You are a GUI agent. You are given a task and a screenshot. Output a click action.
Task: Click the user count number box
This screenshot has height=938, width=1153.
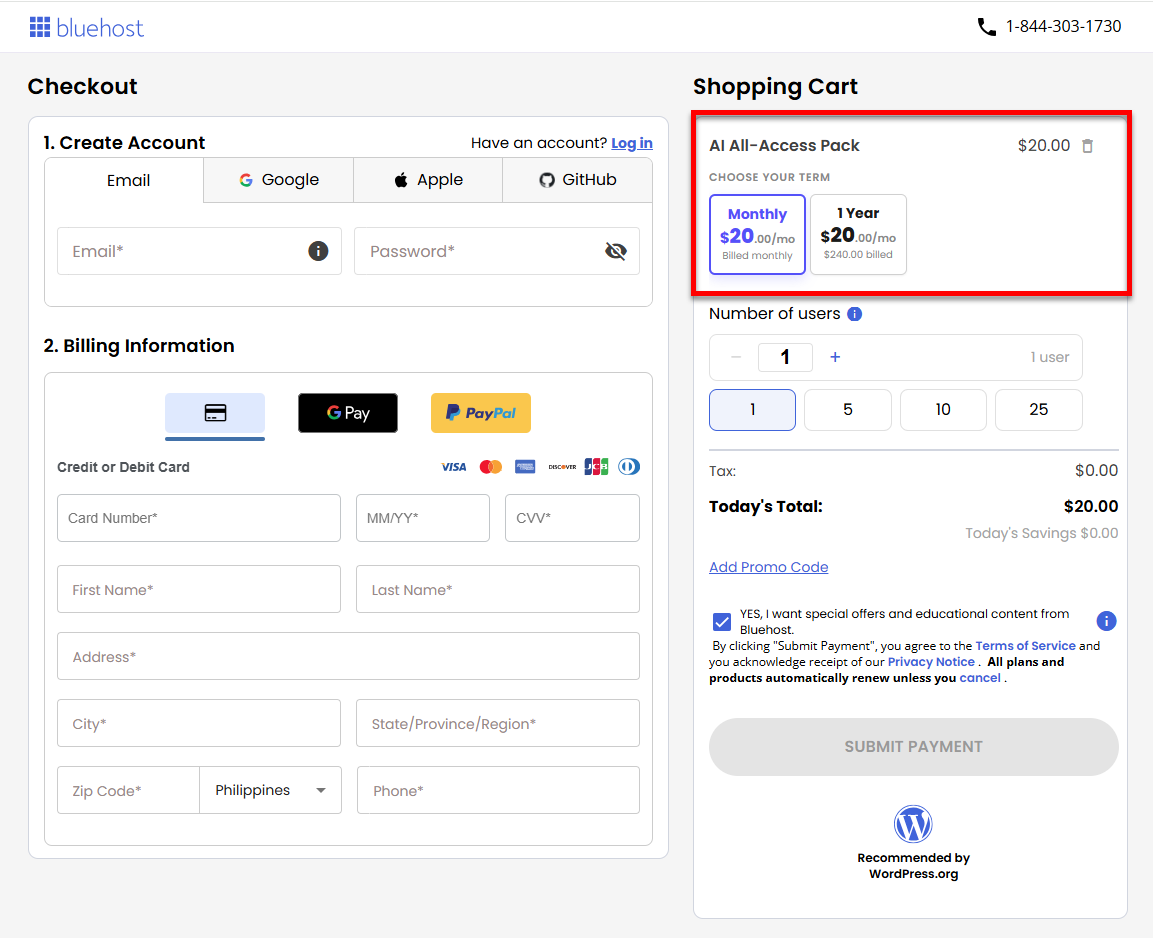point(785,357)
